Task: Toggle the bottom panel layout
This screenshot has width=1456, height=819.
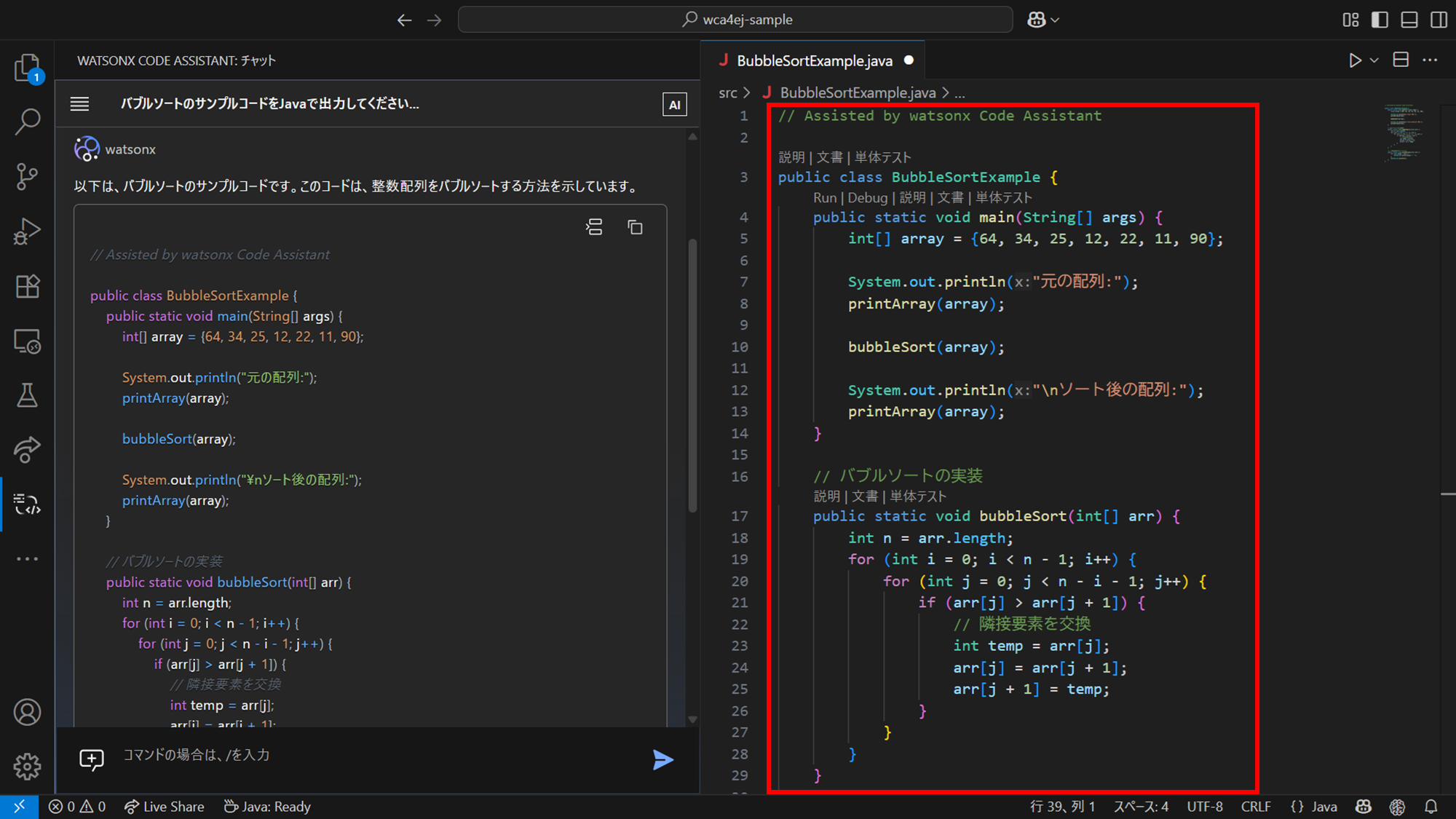Action: 1409,20
